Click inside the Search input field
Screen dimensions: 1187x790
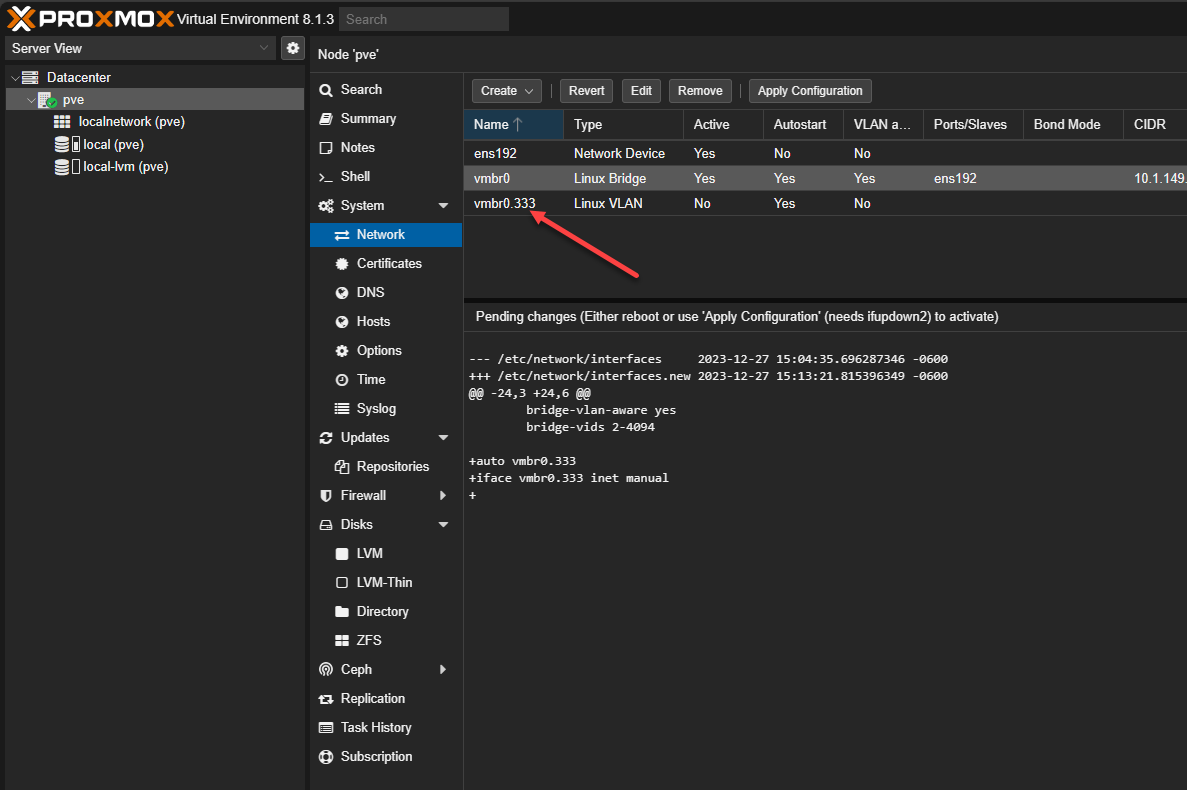coord(423,18)
